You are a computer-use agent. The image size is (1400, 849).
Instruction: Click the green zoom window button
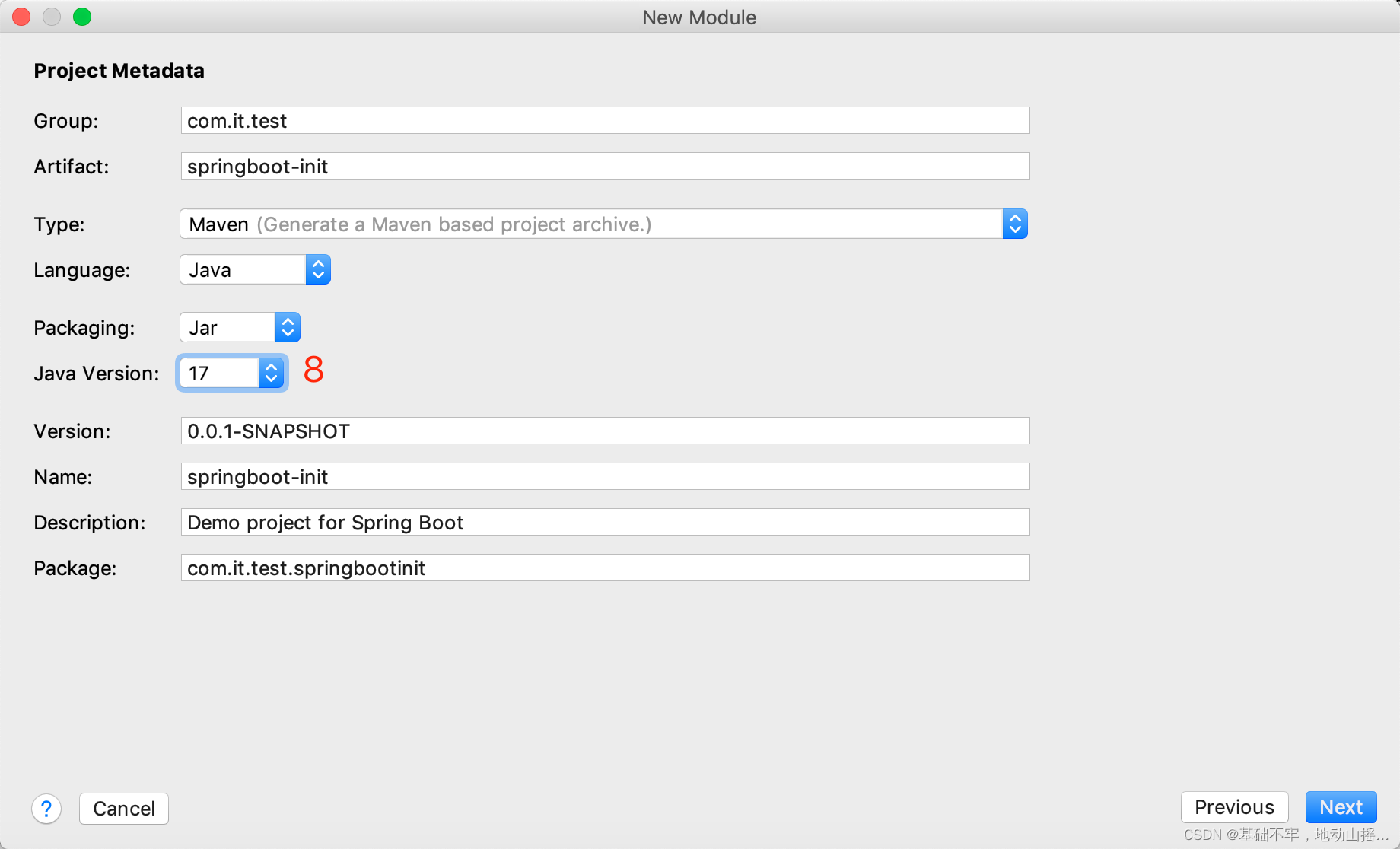pos(82,17)
